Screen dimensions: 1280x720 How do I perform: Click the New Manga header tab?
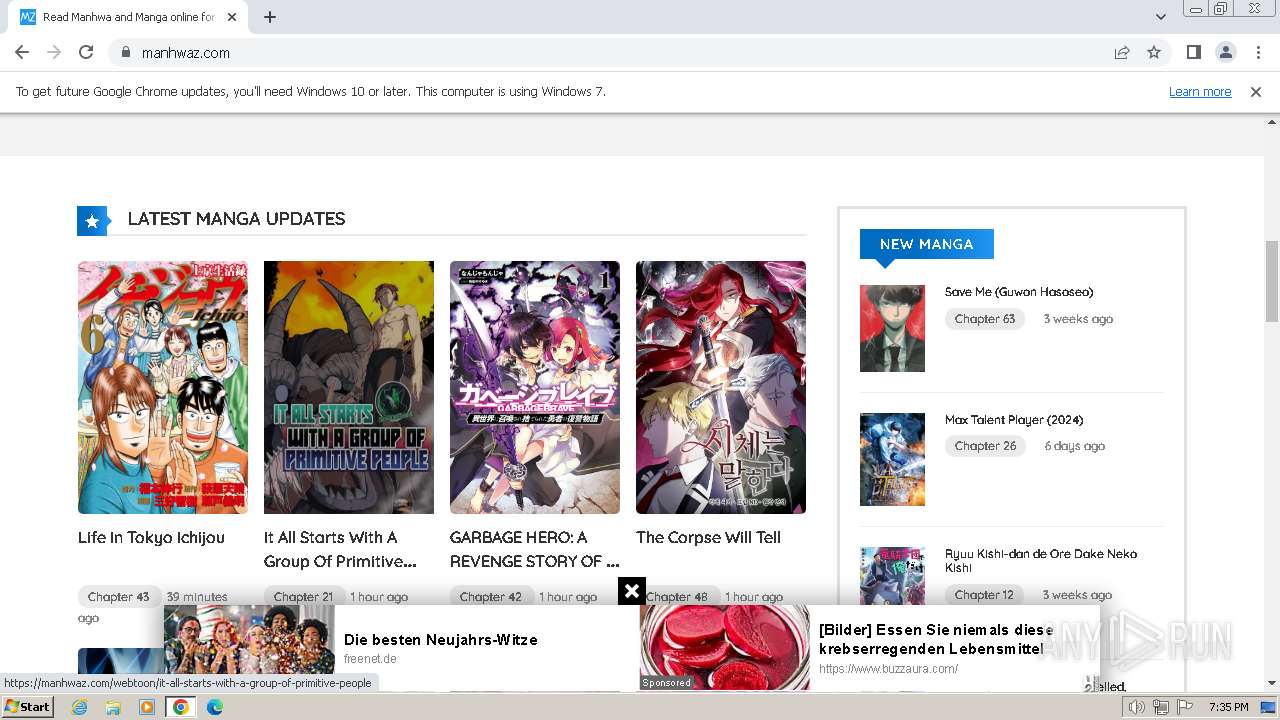pos(926,244)
